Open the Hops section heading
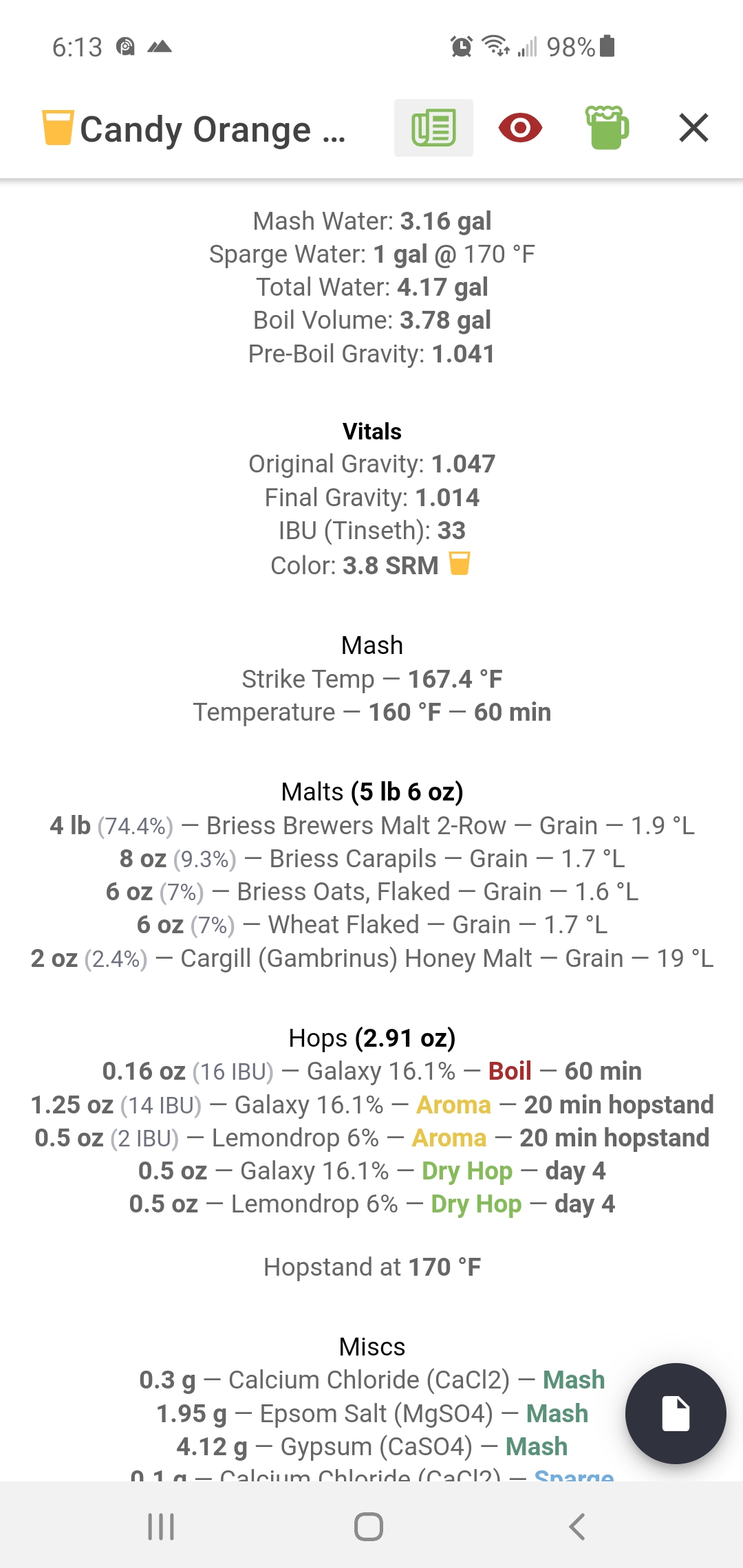 pos(372,1038)
